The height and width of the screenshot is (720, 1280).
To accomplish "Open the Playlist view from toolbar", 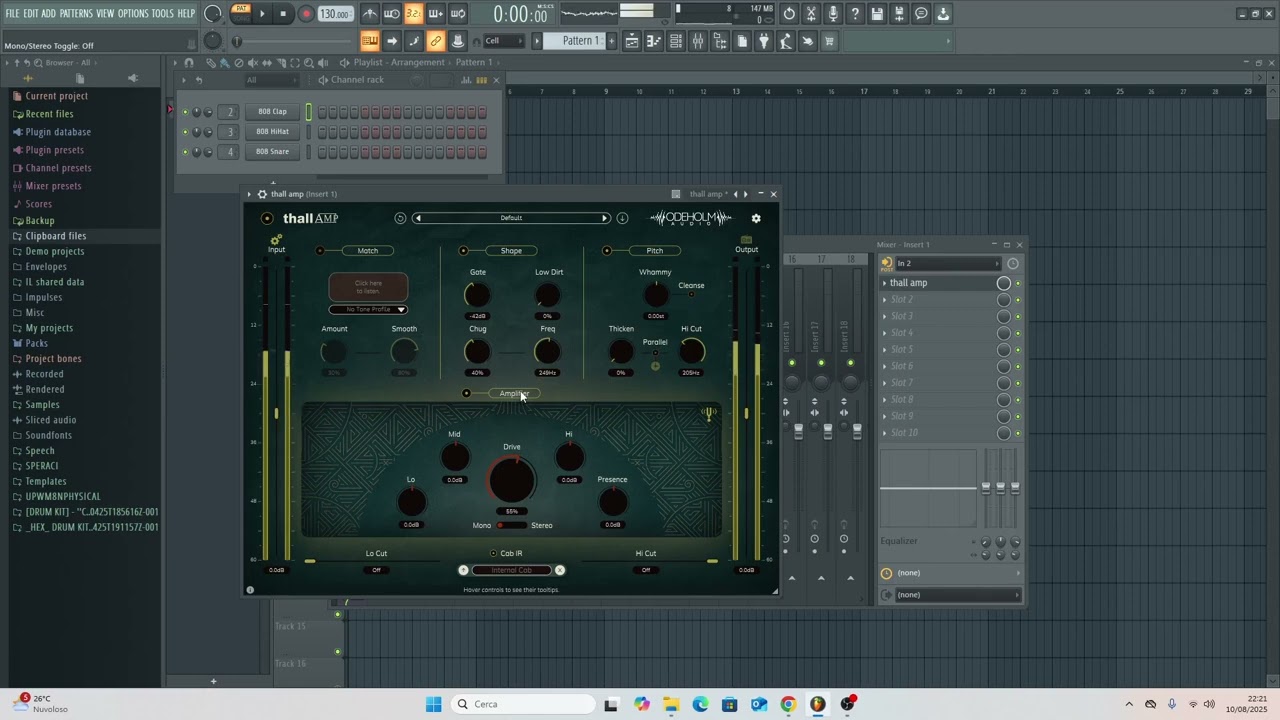I will coord(632,41).
